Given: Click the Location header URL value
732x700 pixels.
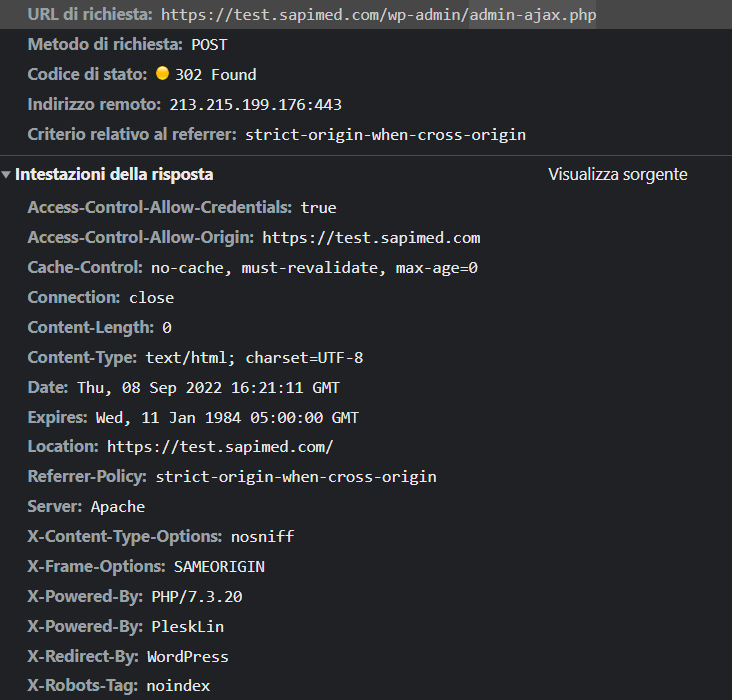Looking at the screenshot, I should click(x=220, y=447).
